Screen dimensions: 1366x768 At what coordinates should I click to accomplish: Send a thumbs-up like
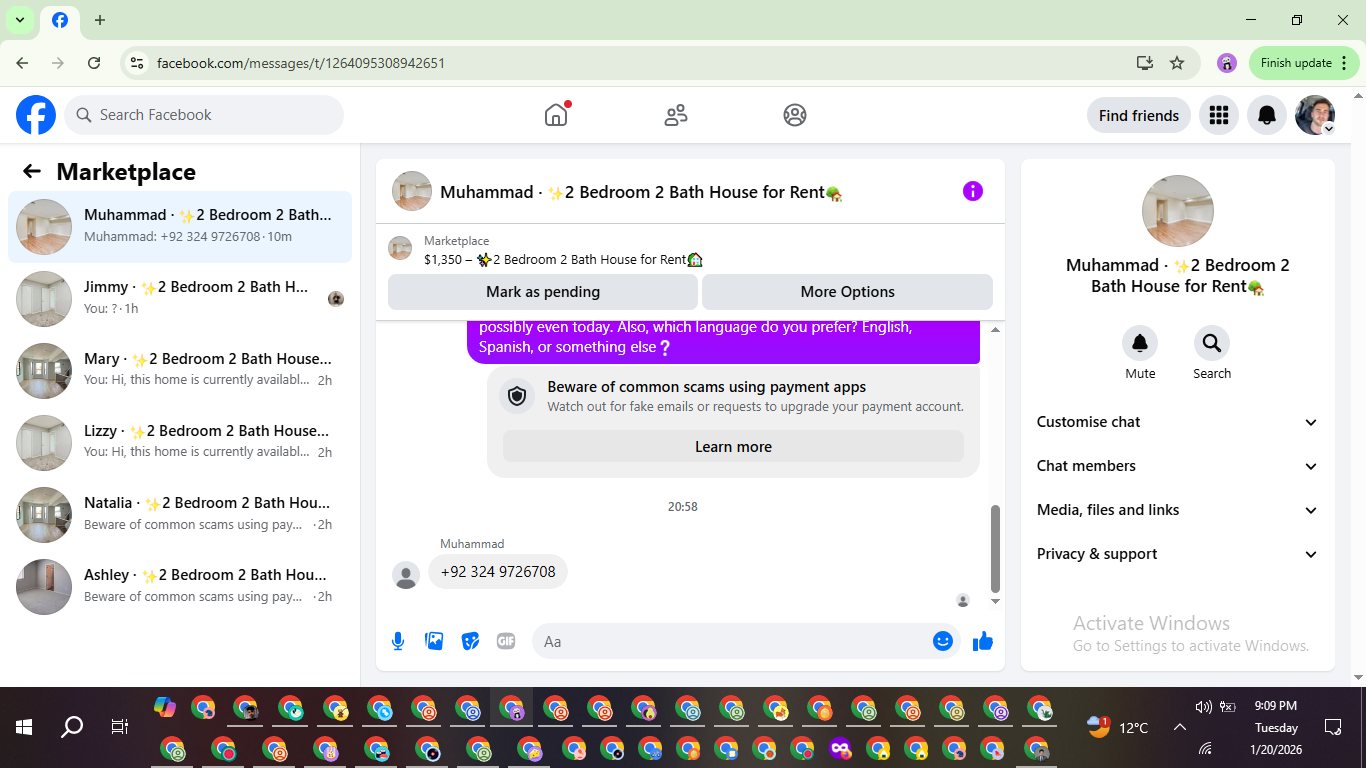click(x=983, y=641)
